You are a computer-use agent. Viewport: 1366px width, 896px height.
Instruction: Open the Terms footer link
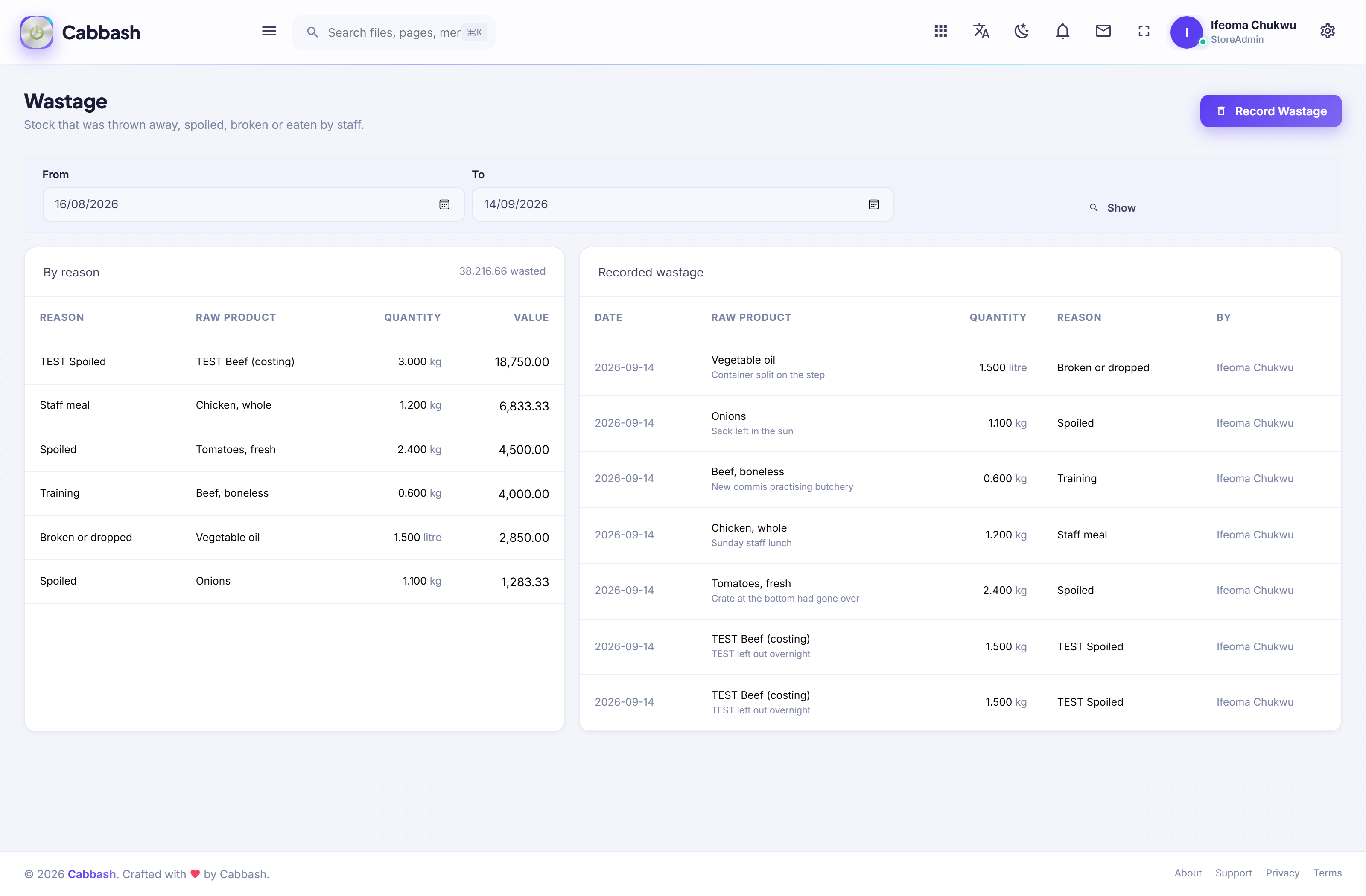[x=1327, y=873]
